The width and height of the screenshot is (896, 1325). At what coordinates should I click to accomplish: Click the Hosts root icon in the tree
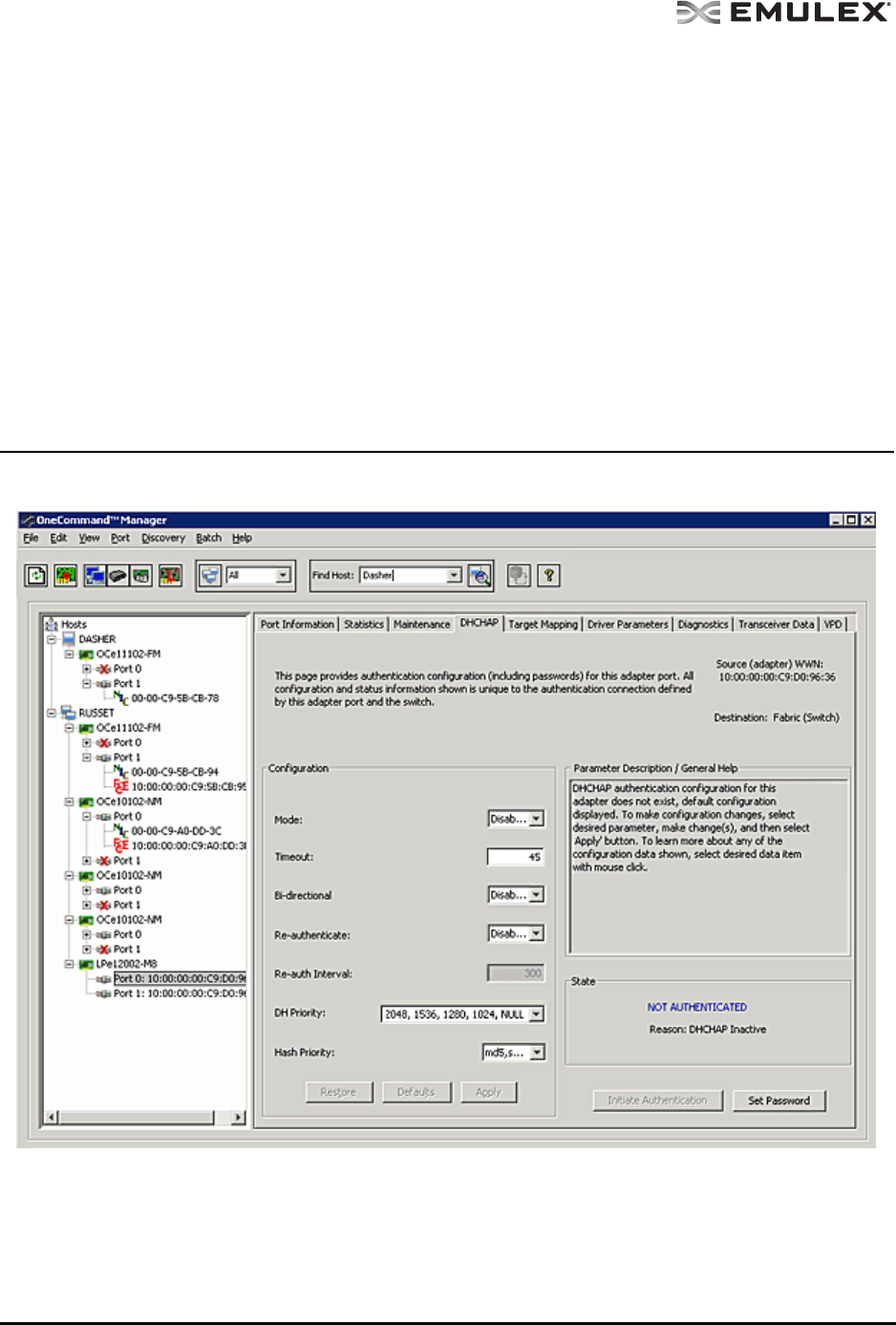(52, 625)
